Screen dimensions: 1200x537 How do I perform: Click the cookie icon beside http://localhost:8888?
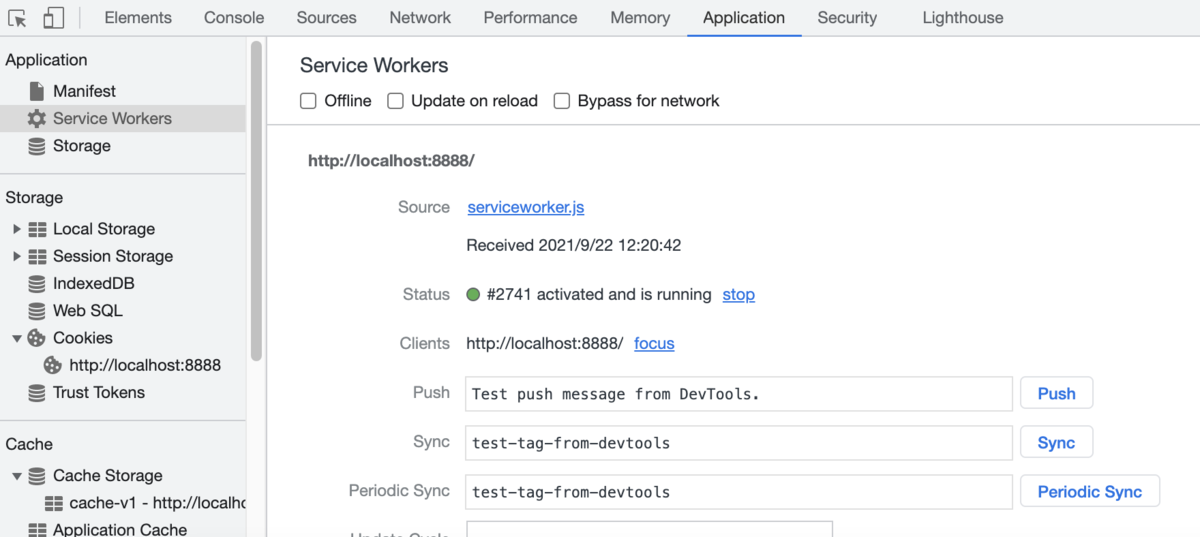pyautogui.click(x=53, y=365)
